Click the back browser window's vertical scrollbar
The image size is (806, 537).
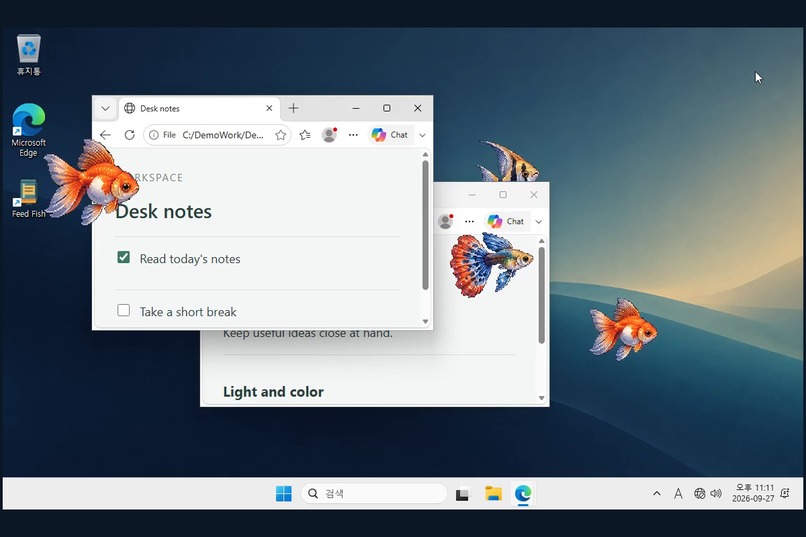click(541, 295)
